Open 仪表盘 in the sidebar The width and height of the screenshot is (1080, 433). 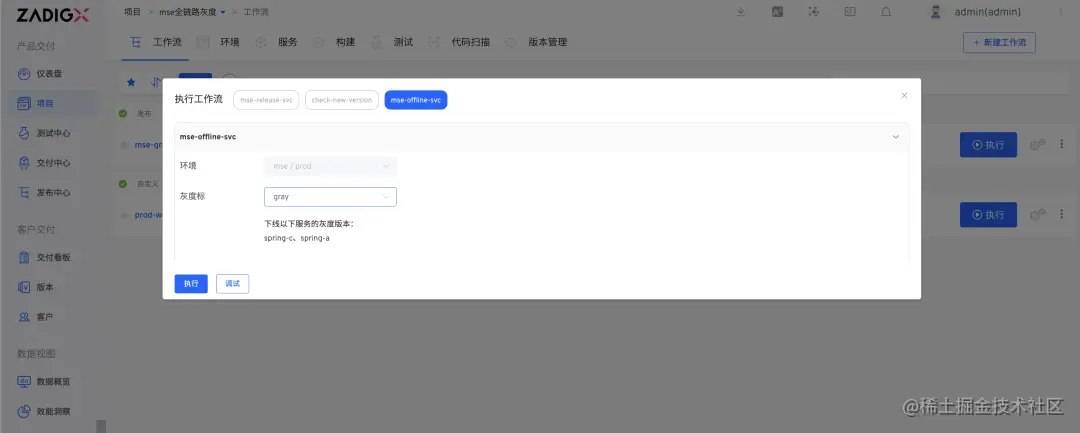point(48,74)
